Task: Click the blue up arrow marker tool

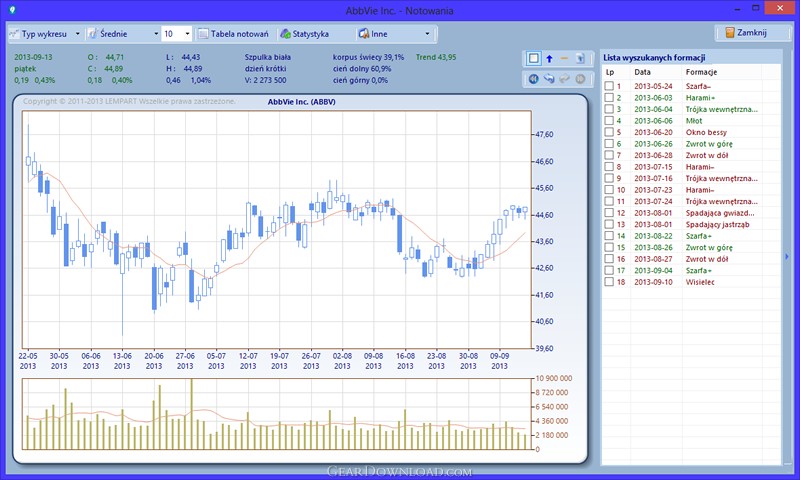Action: point(549,59)
